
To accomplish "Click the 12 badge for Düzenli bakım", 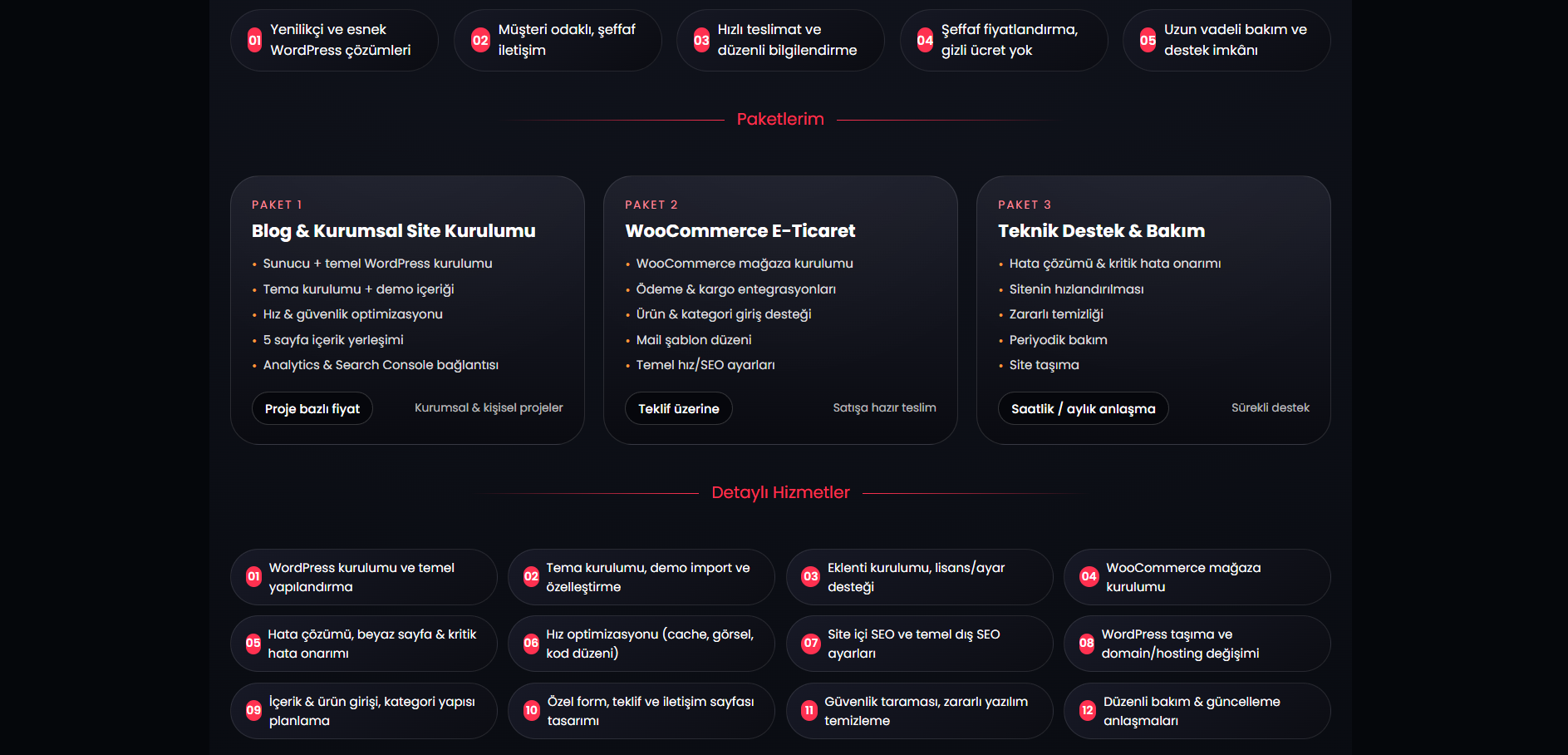I will (x=1087, y=710).
